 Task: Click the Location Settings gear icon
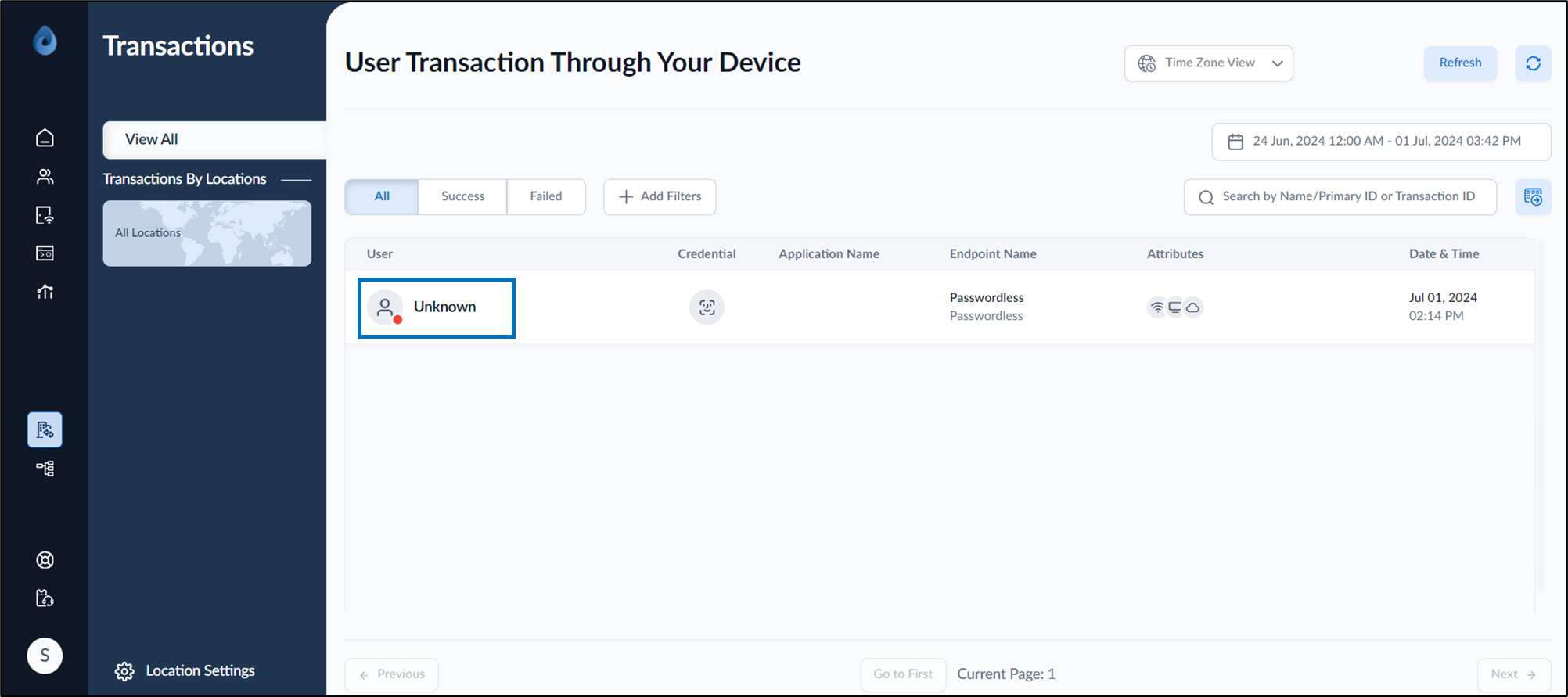(124, 671)
